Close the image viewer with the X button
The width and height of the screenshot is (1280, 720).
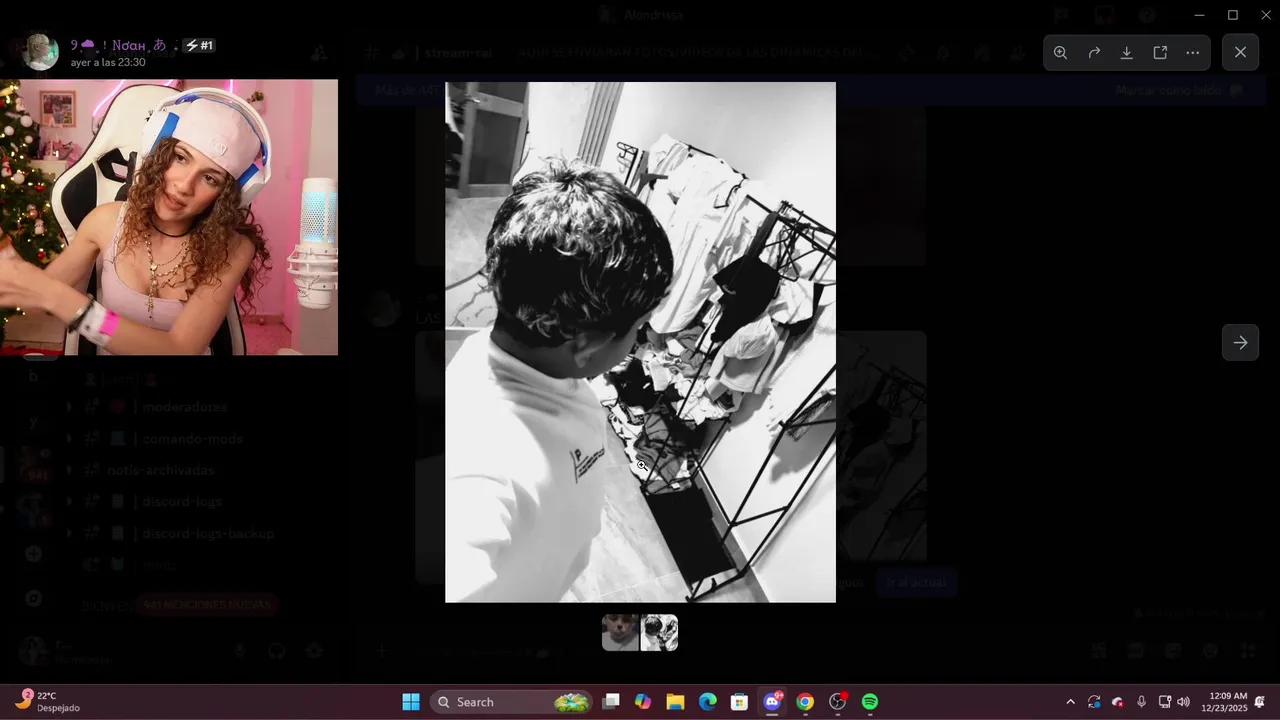(x=1240, y=53)
